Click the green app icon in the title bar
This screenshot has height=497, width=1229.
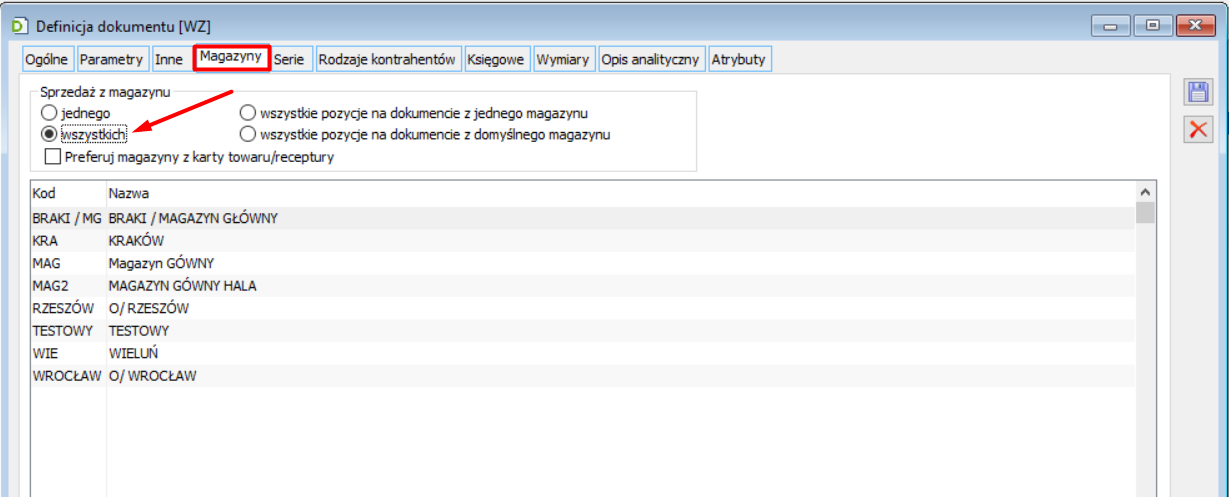[17, 25]
